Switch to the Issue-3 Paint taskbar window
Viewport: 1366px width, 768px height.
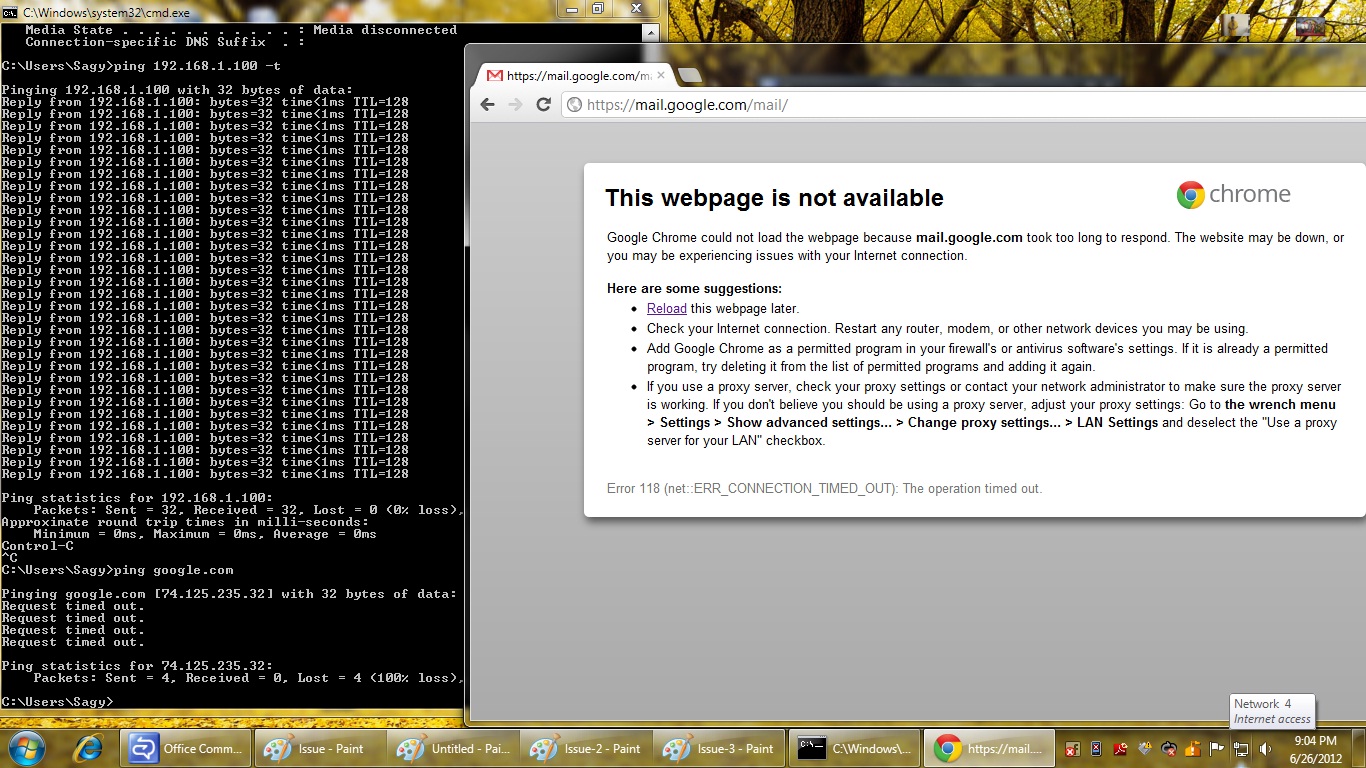(719, 748)
